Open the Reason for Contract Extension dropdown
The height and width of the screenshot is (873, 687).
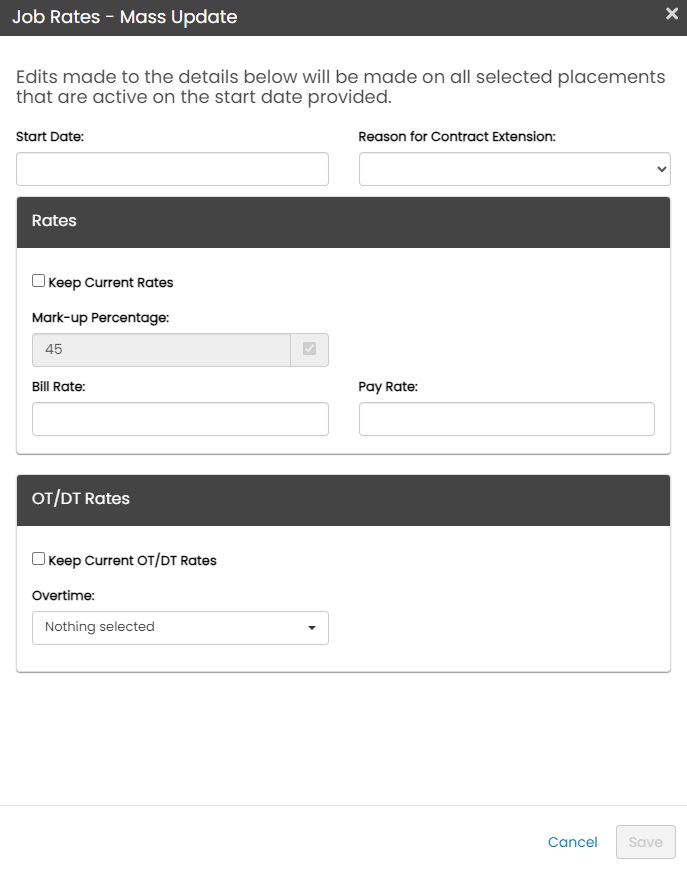click(x=514, y=169)
